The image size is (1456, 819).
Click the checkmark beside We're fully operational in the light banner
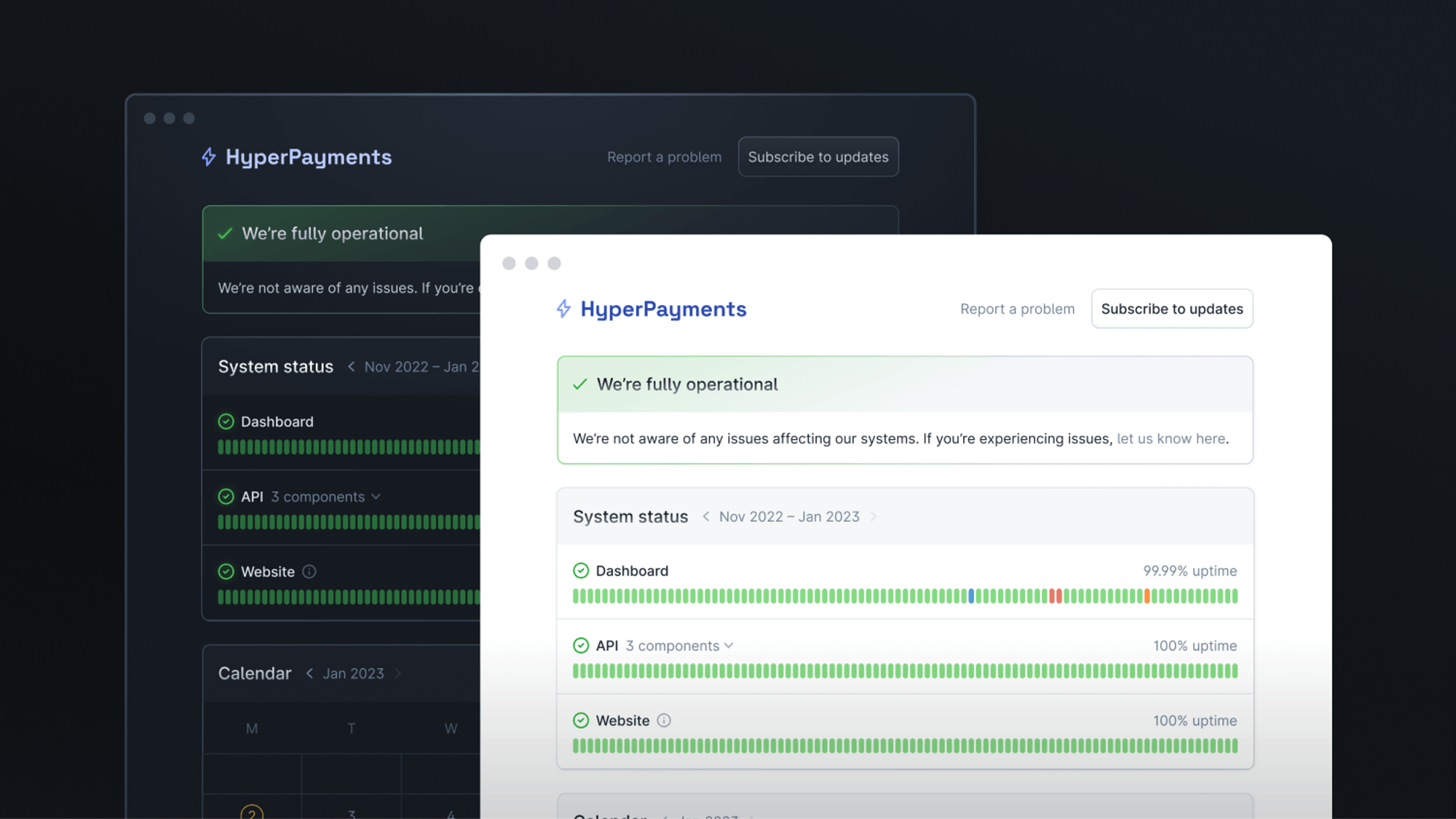click(580, 384)
